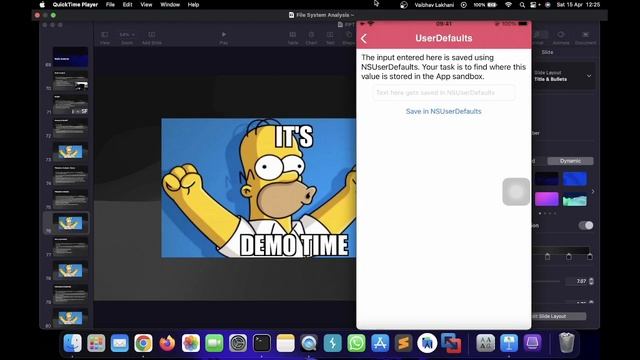Open the Window menu
640x360 pixels.
[170, 5]
